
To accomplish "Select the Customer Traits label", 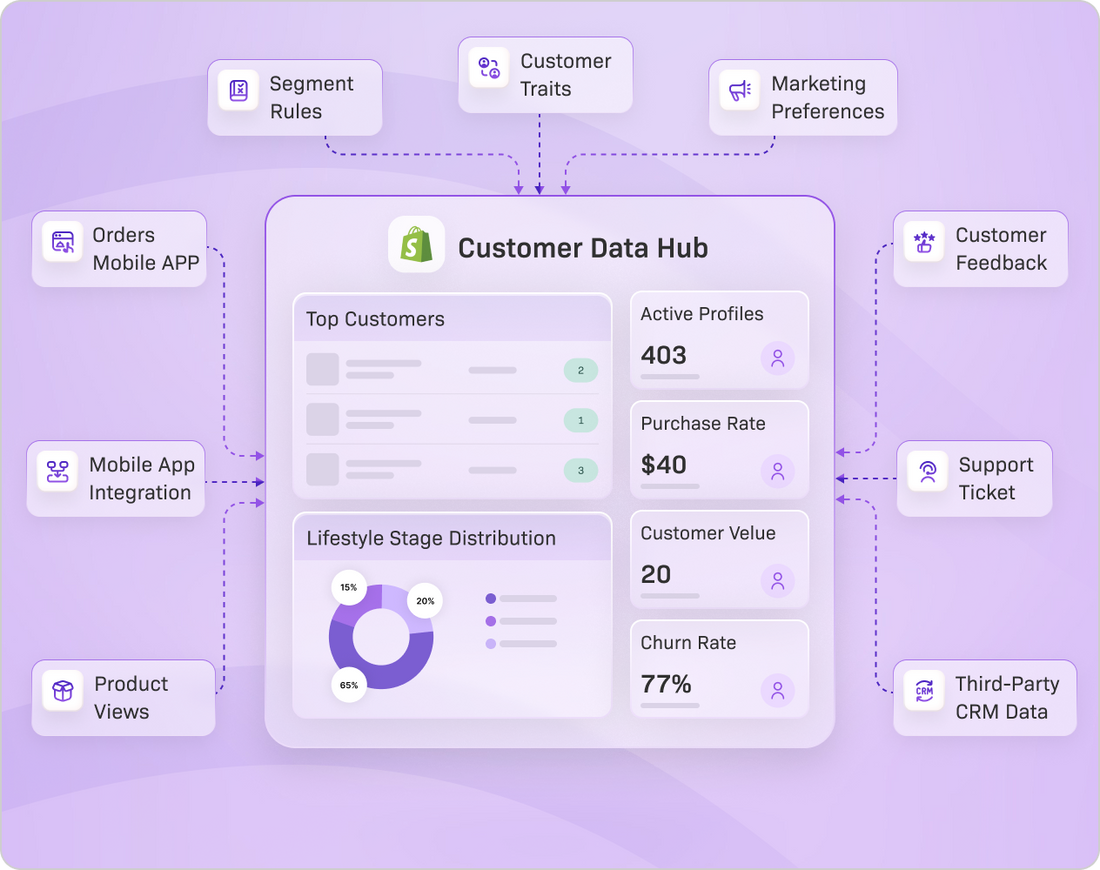I will (565, 75).
